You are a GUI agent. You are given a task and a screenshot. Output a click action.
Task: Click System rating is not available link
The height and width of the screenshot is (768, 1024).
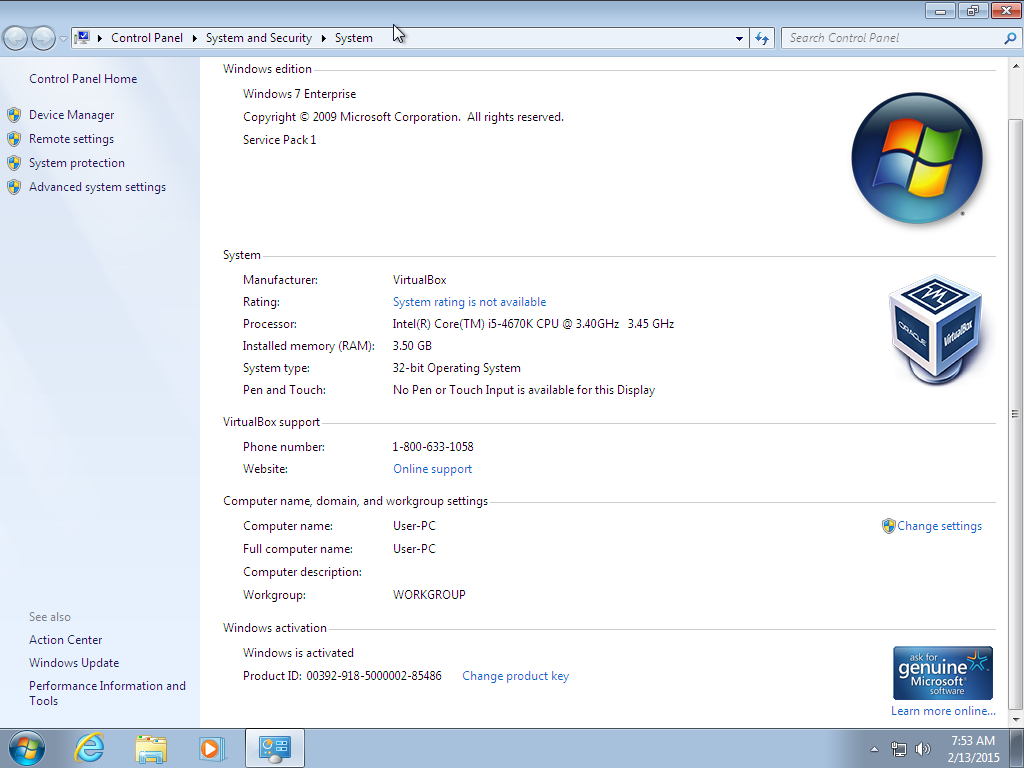coord(469,302)
